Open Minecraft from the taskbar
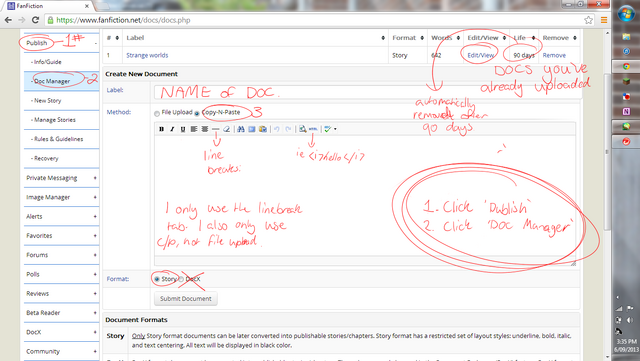640x361 pixels. click(626, 81)
